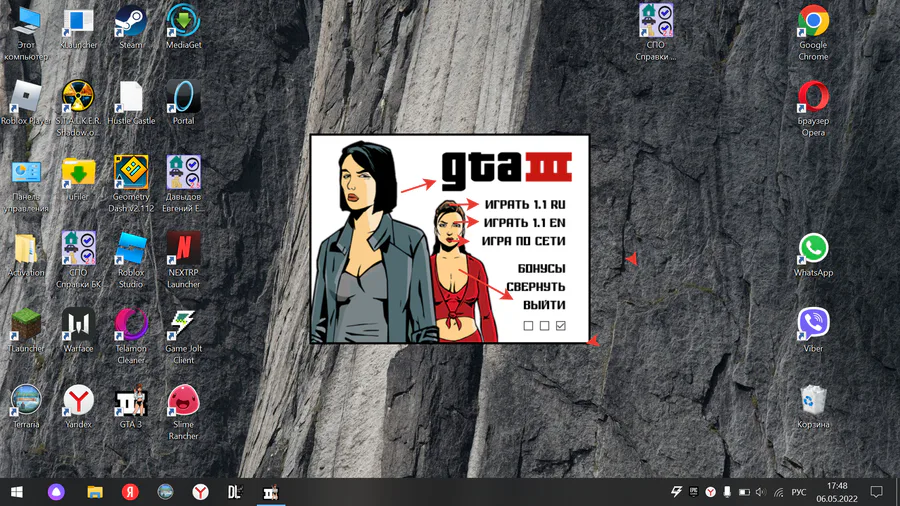900x506 pixels.
Task: Start the game via ИГРАТЬ 1.1 EN
Action: coord(525,223)
